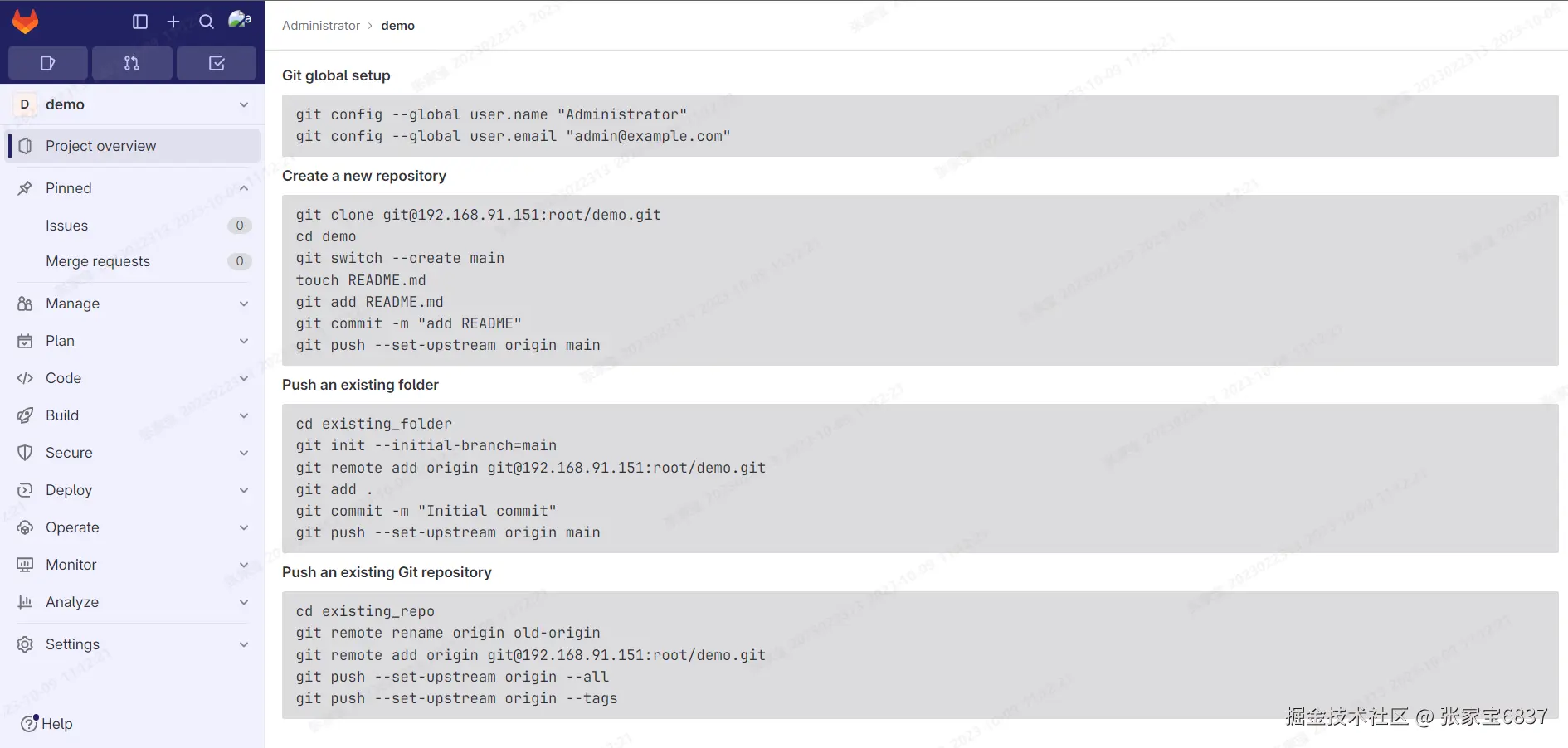Open merge requests shortcut icon

[132, 63]
